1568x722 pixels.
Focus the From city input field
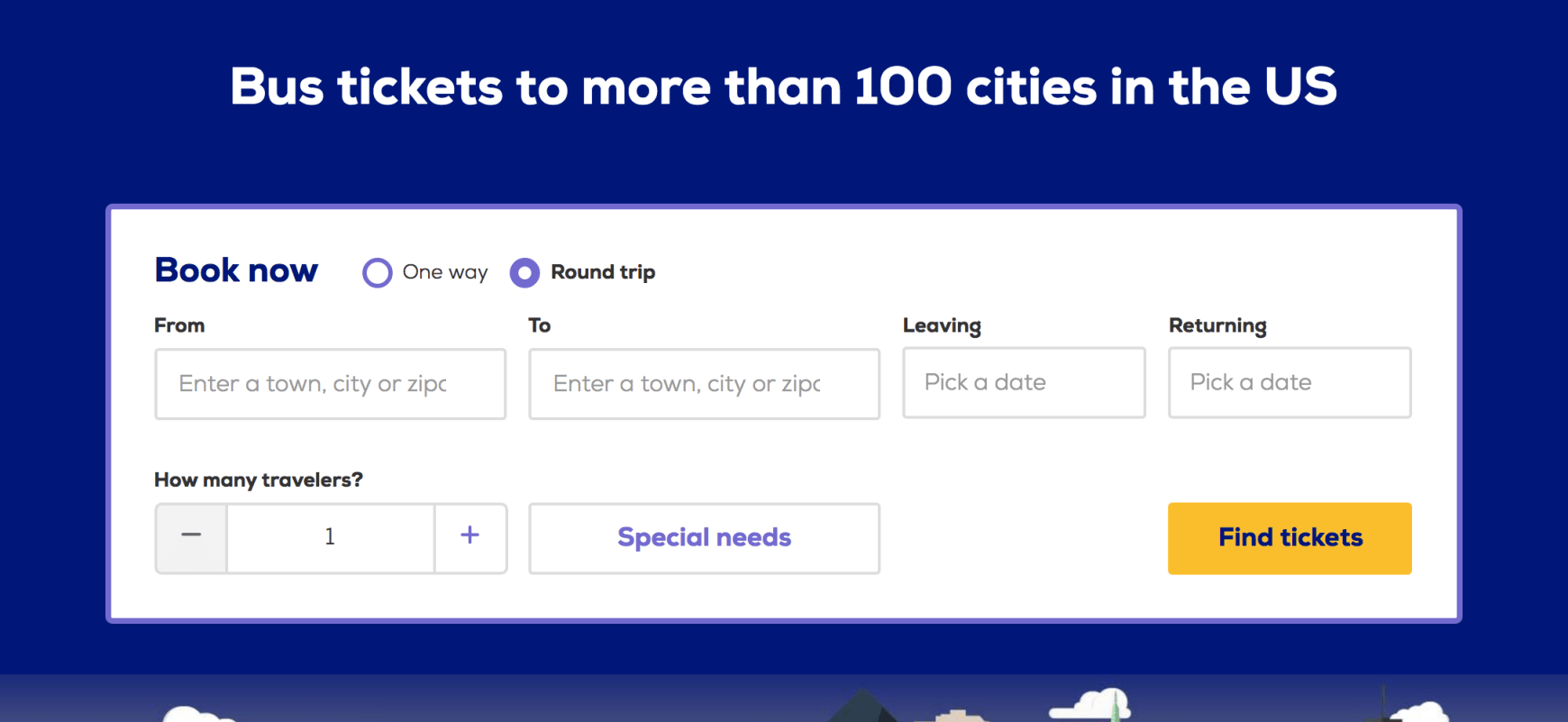tap(330, 384)
